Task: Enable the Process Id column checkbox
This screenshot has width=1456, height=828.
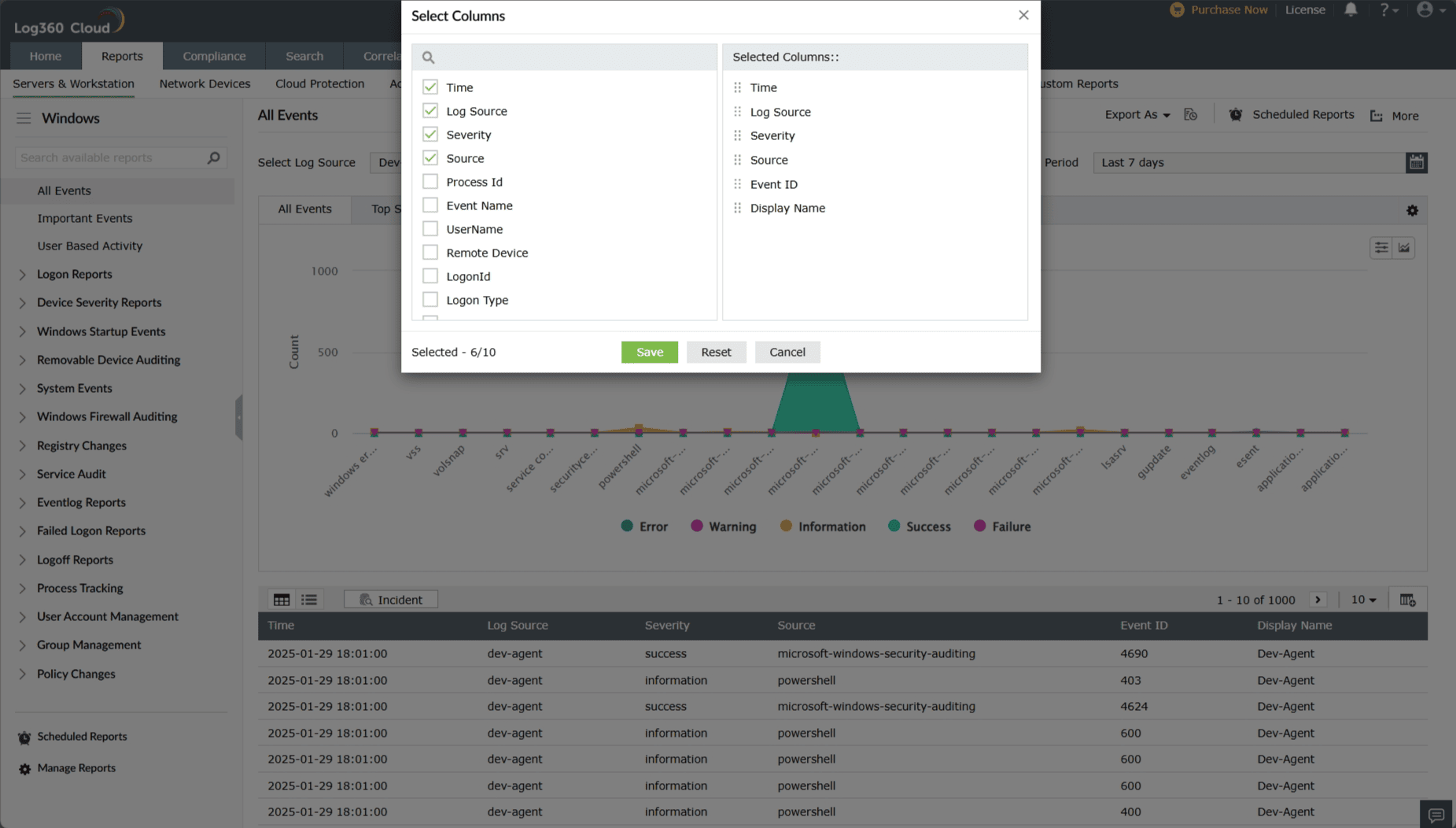Action: click(429, 181)
